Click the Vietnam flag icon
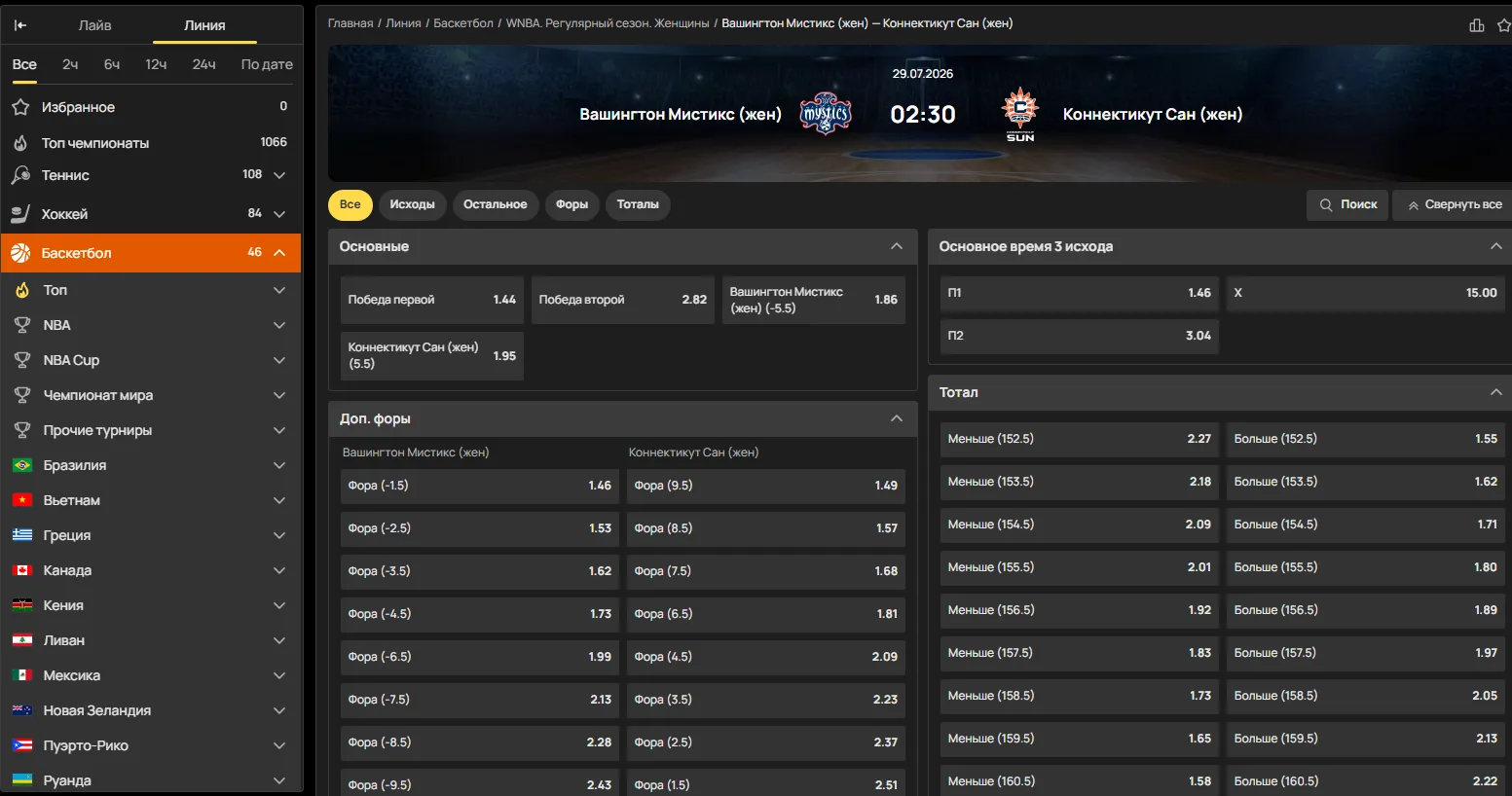Viewport: 1512px width, 796px height. 22,500
